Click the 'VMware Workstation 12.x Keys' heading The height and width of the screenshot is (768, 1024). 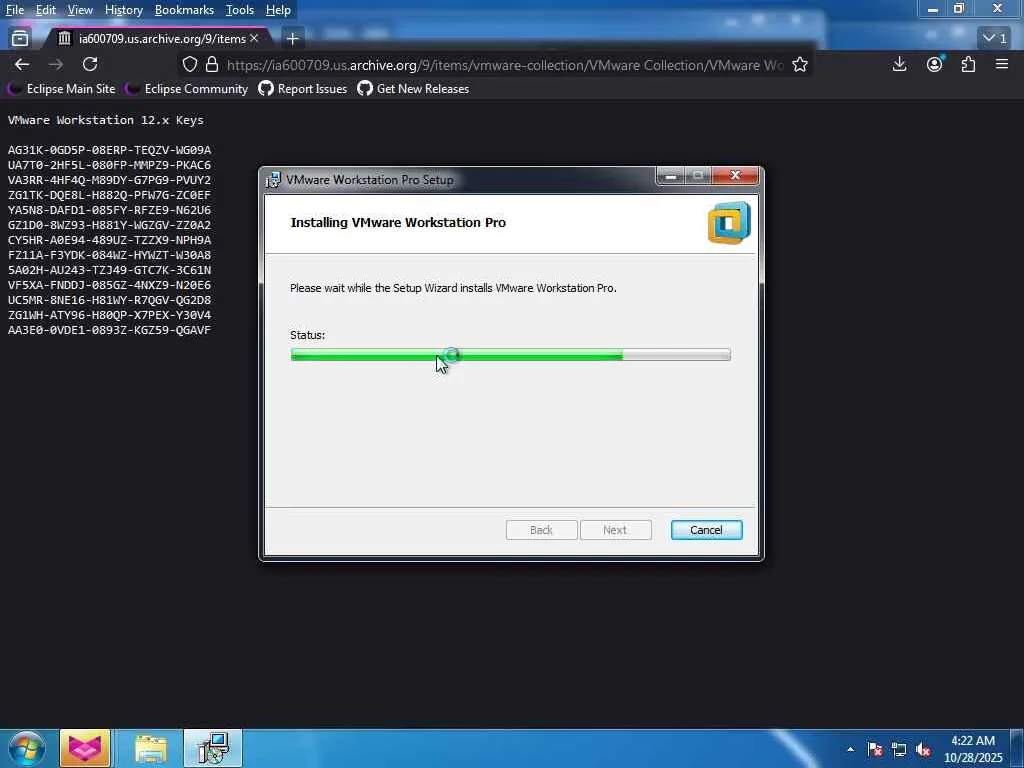coord(106,120)
